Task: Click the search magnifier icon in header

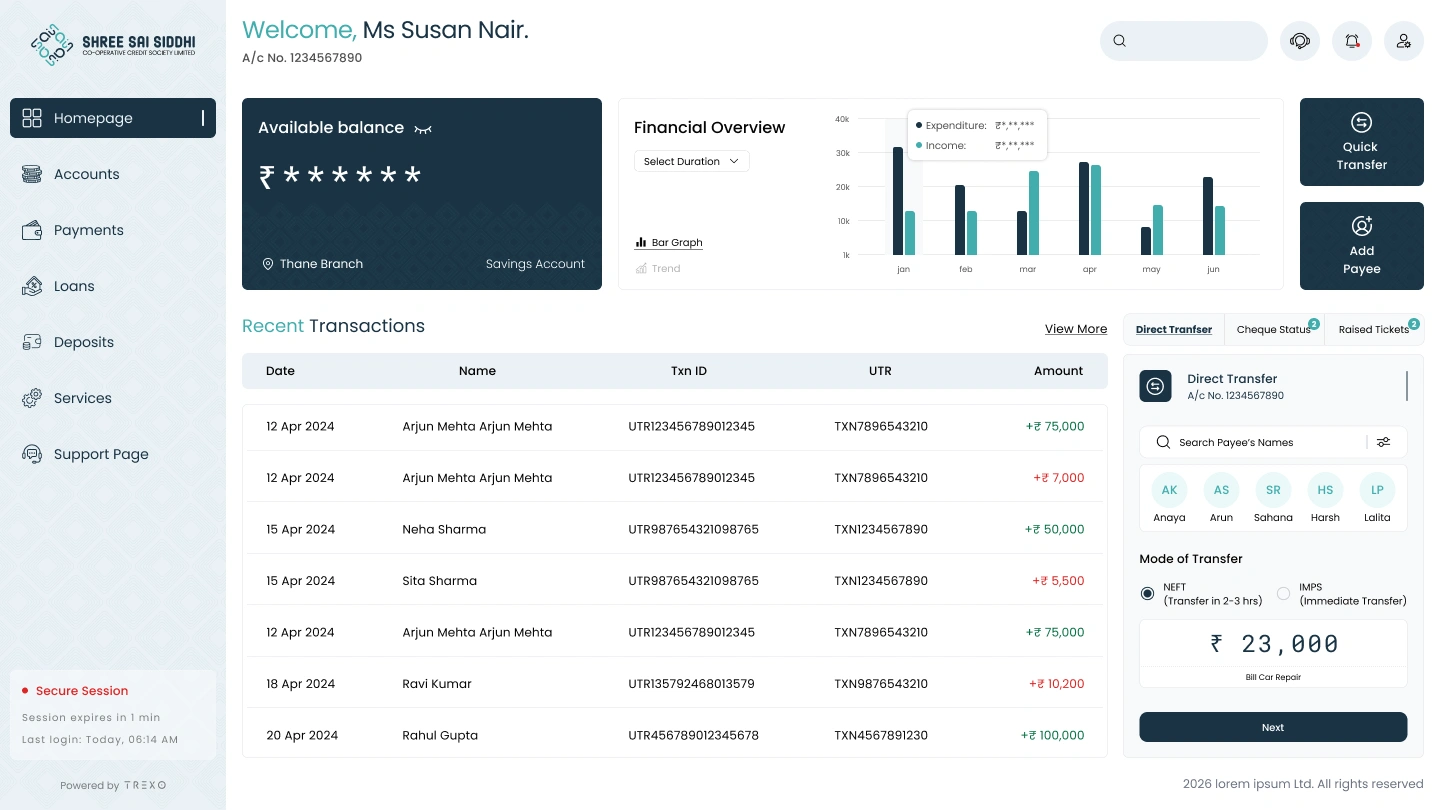Action: pos(1120,41)
